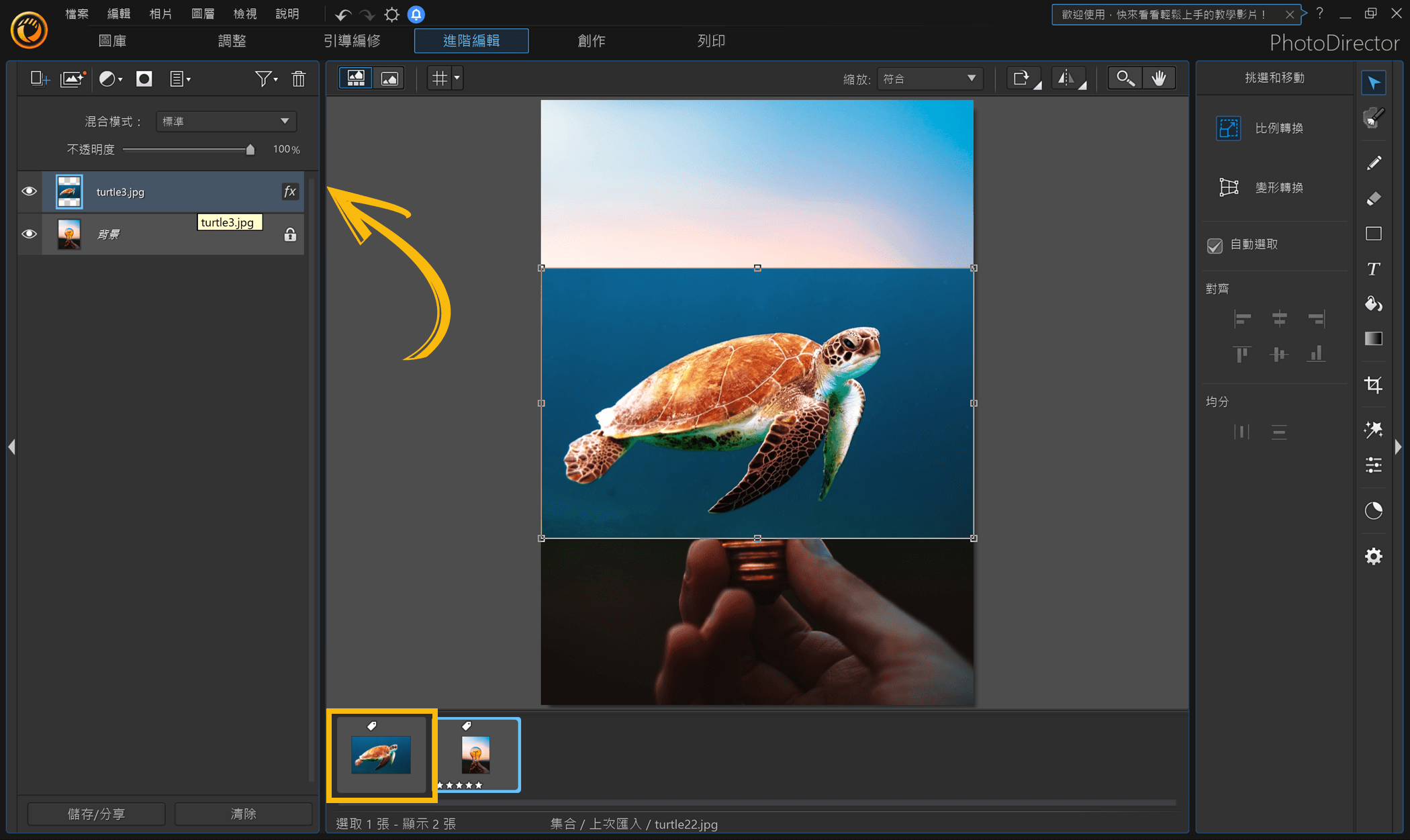Open the layer options list menu
Viewport: 1410px width, 840px height.
[179, 79]
